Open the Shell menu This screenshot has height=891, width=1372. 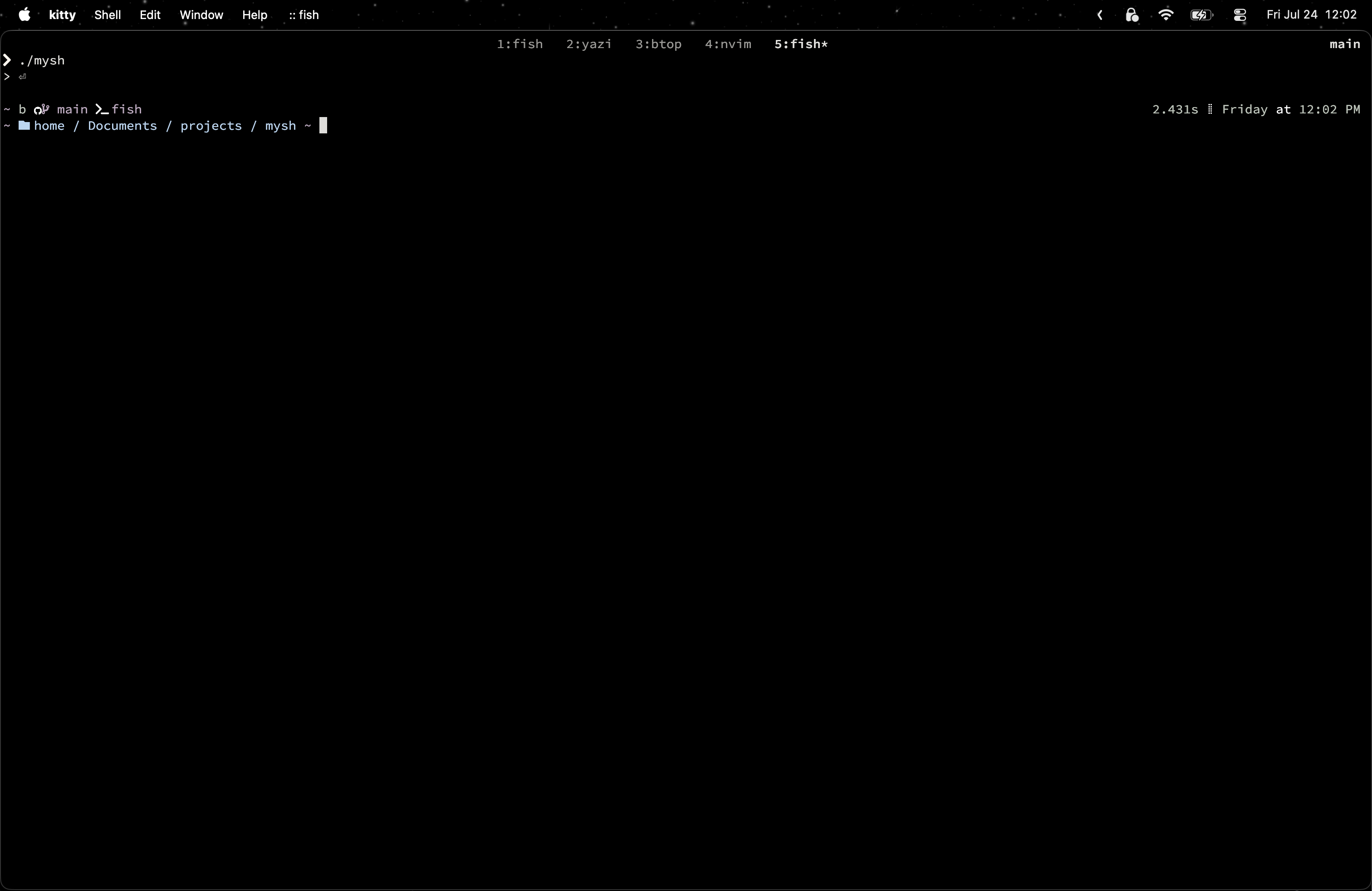click(x=107, y=15)
